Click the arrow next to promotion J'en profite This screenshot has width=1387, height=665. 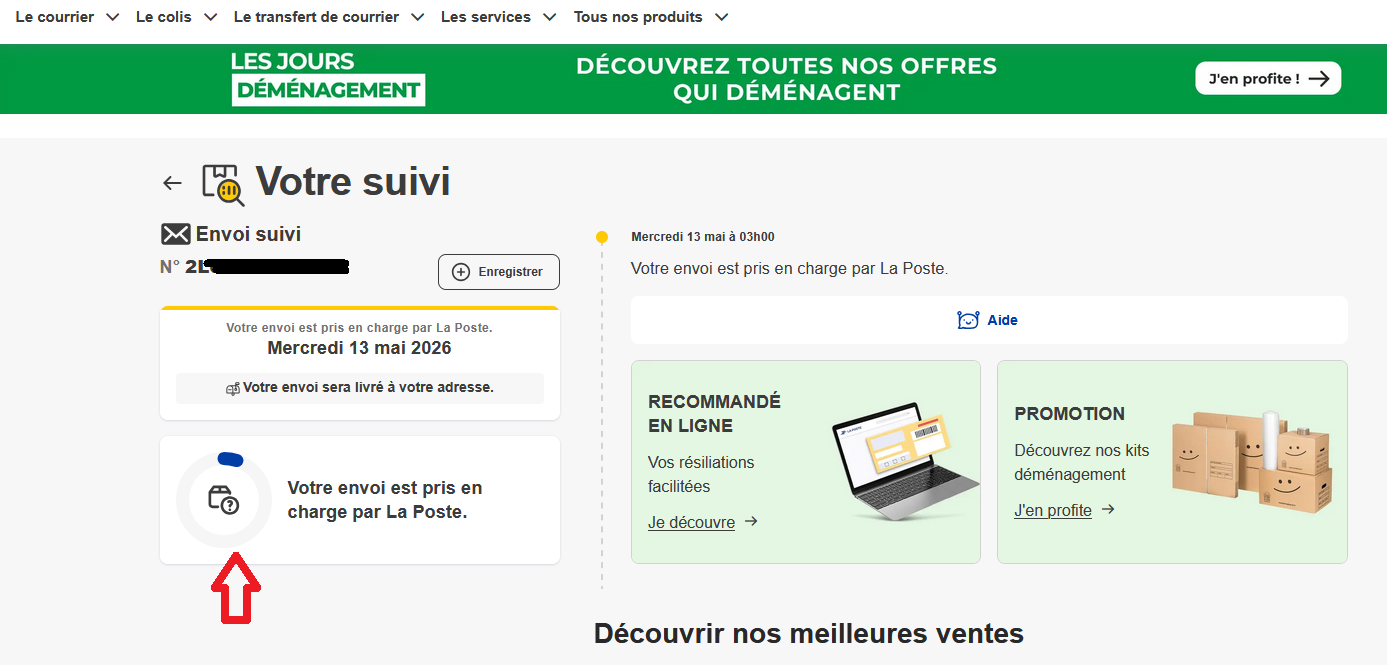(1108, 509)
